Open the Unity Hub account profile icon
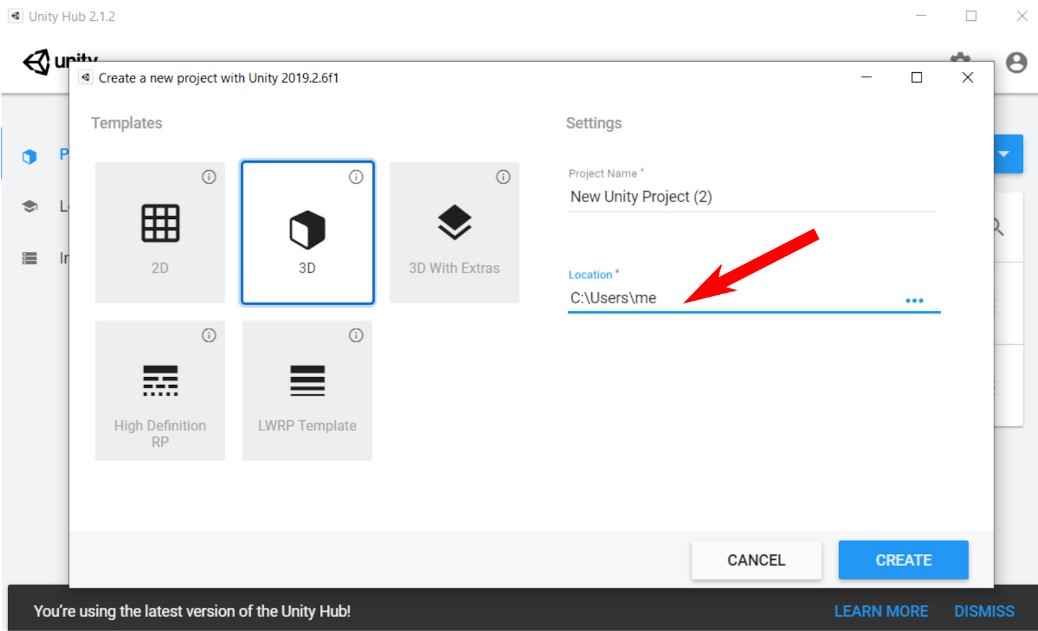Viewport: 1038px width, 631px height. 1016,63
